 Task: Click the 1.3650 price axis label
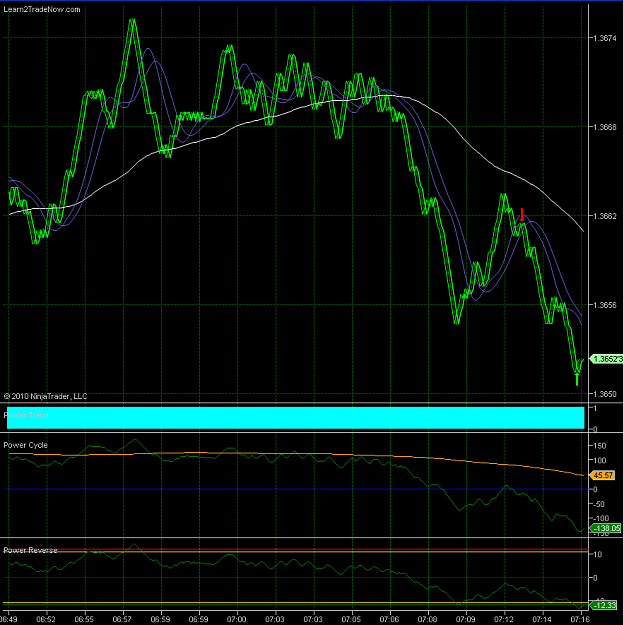tap(605, 394)
